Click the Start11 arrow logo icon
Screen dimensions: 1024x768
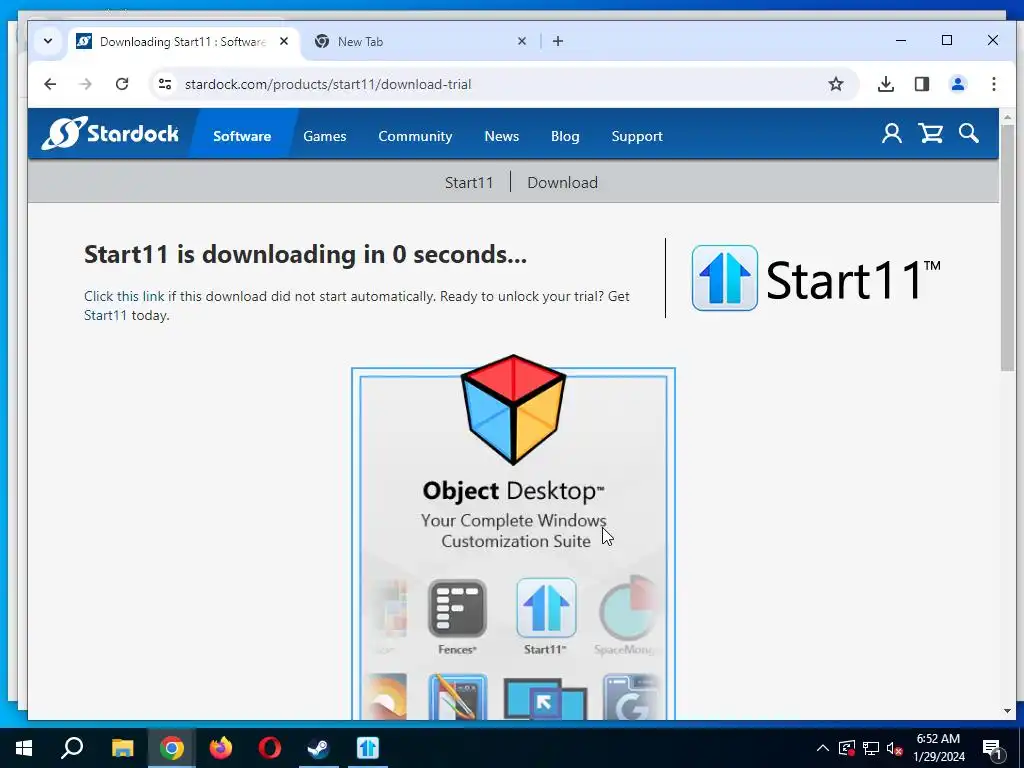click(724, 278)
